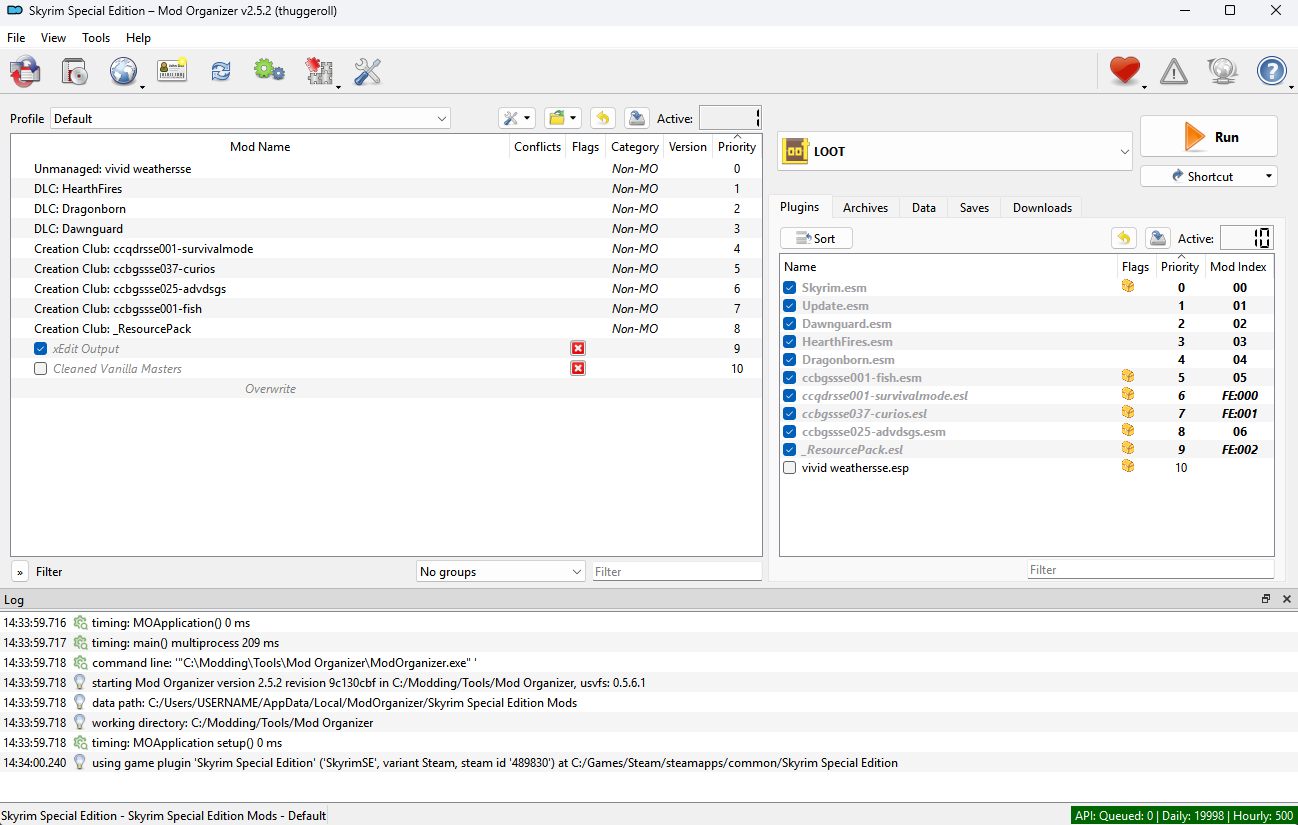The width and height of the screenshot is (1298, 825).
Task: Open the mod list tools wrench dropdown
Action: point(517,118)
